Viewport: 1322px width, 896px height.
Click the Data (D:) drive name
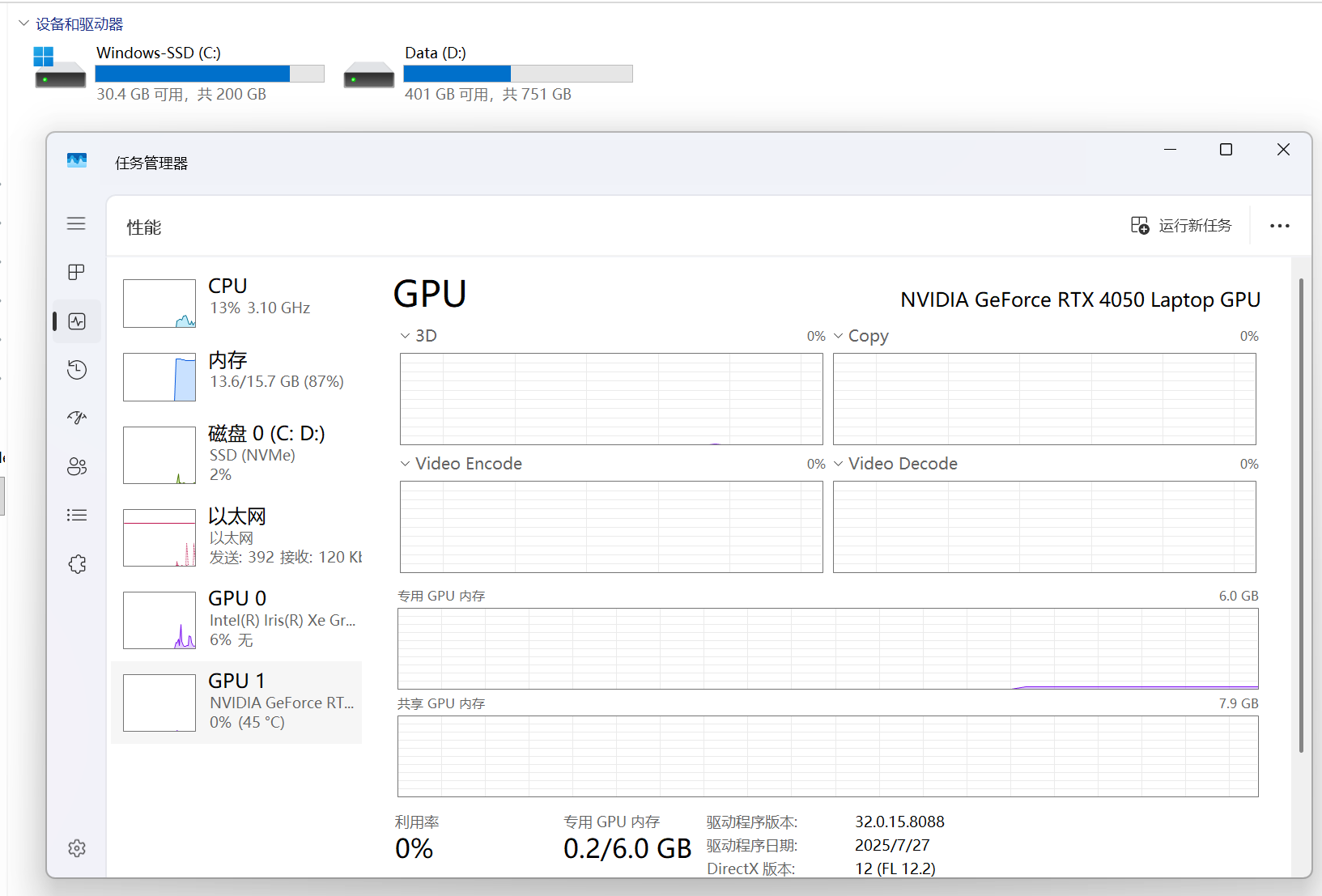[436, 53]
